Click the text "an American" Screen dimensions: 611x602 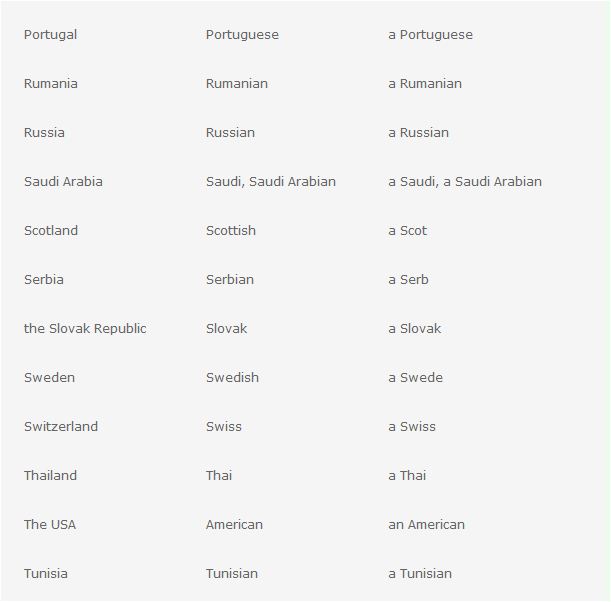pos(426,525)
